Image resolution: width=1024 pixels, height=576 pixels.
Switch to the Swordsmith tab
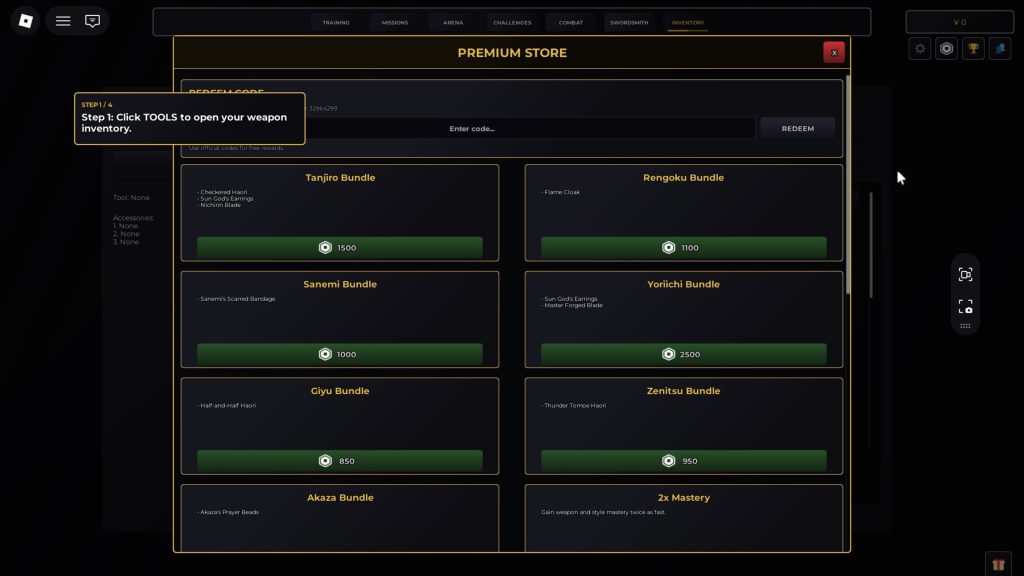coord(629,22)
